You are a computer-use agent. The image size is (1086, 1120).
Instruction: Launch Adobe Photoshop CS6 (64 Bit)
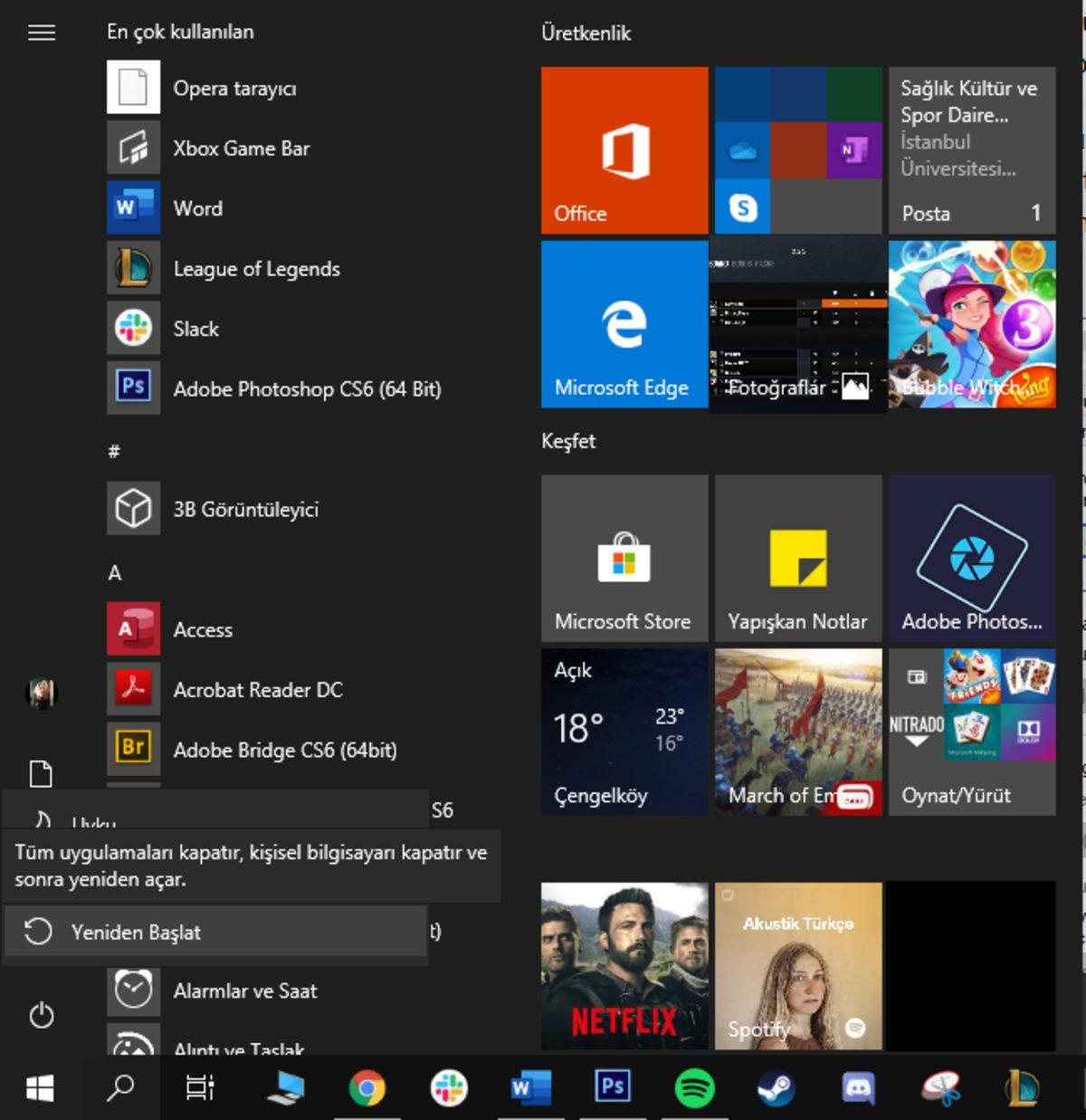pos(306,389)
